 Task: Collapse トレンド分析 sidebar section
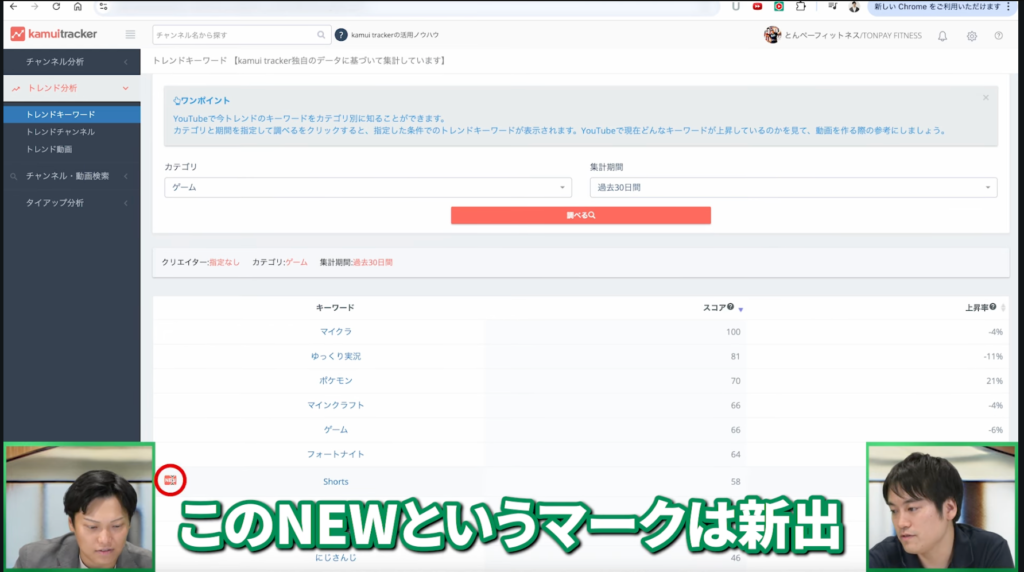[72, 88]
